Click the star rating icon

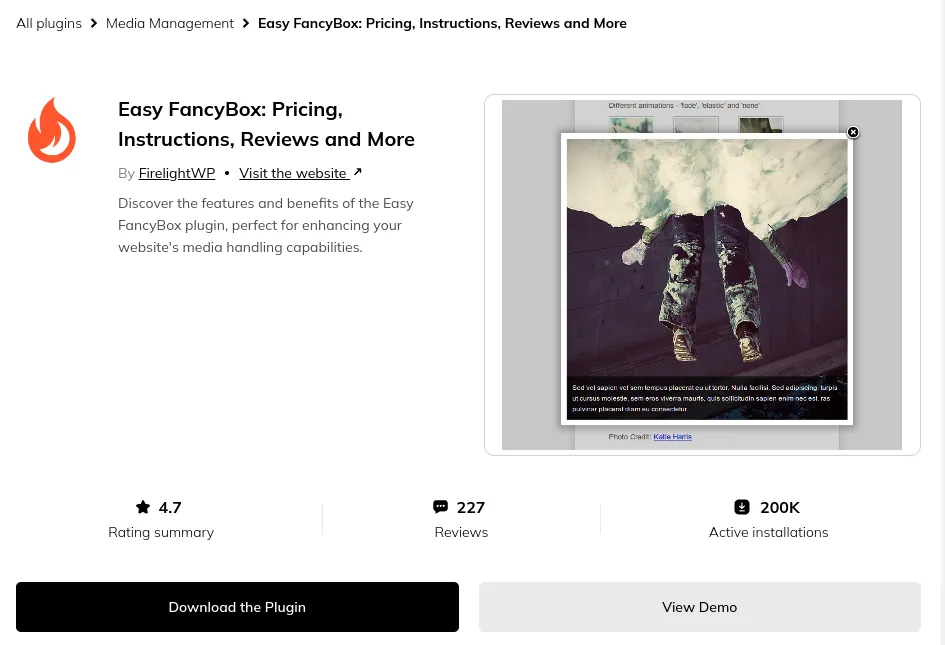point(143,507)
